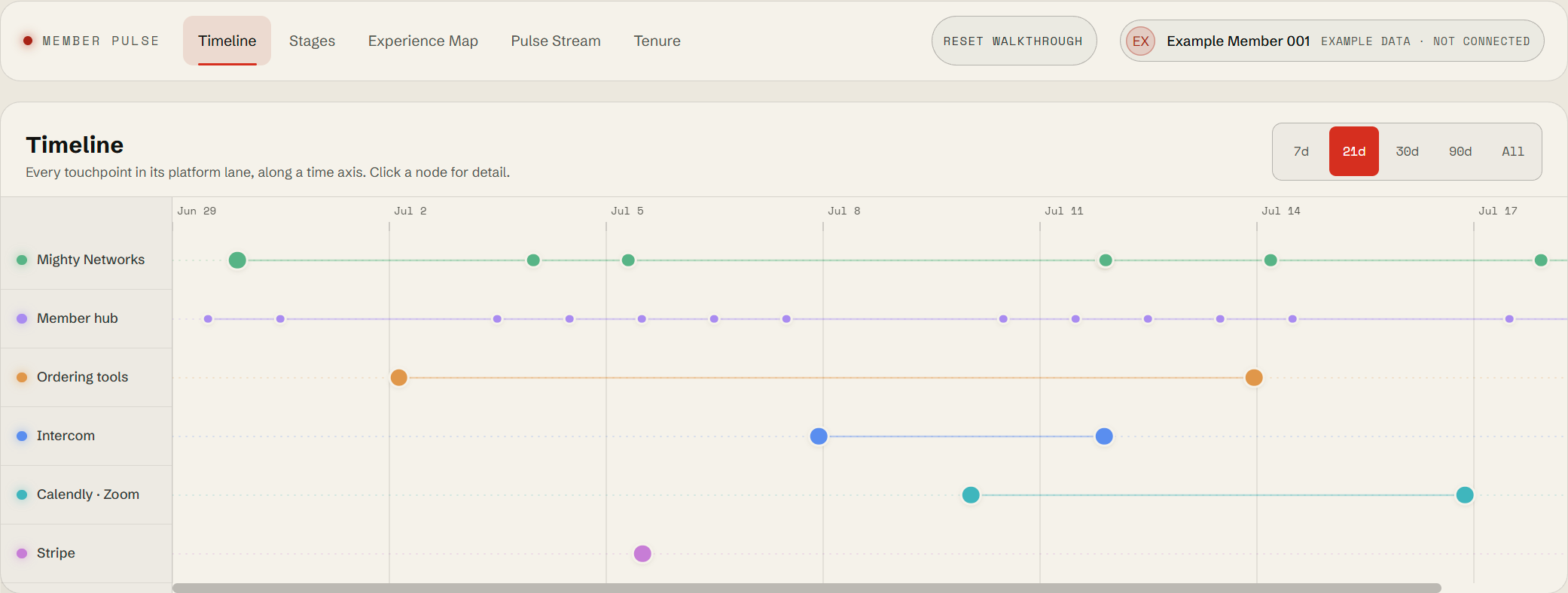Click the Intercom lane label
1568x593 pixels.
(66, 436)
